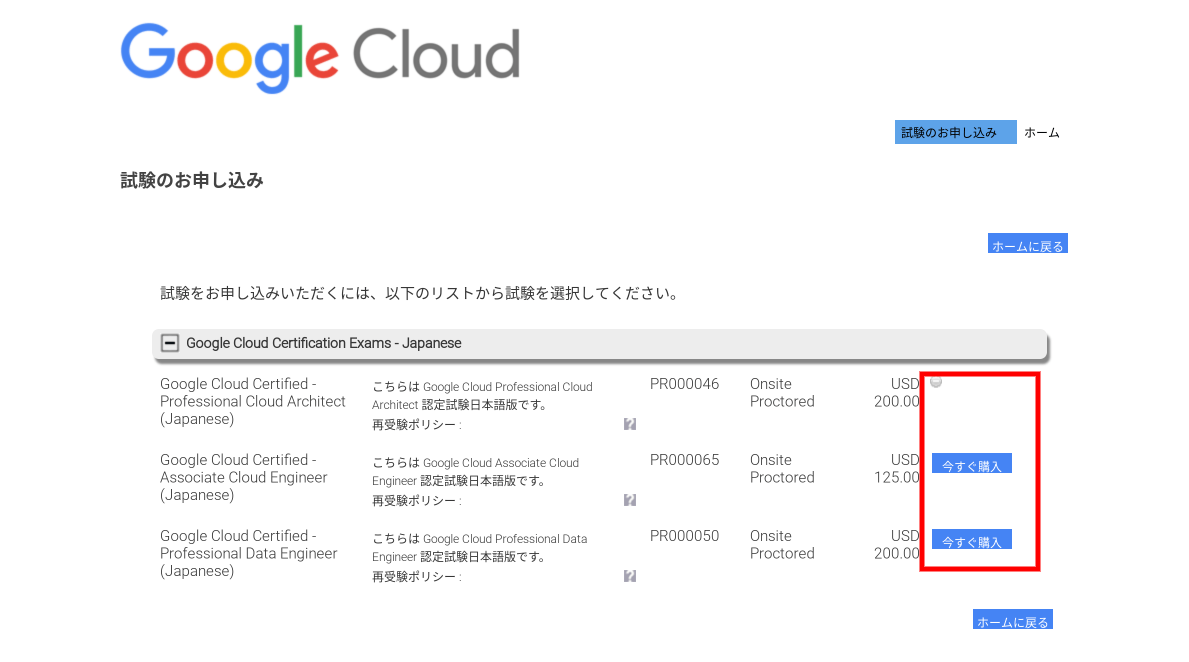Click the Google Cloud logo

click(x=320, y=57)
